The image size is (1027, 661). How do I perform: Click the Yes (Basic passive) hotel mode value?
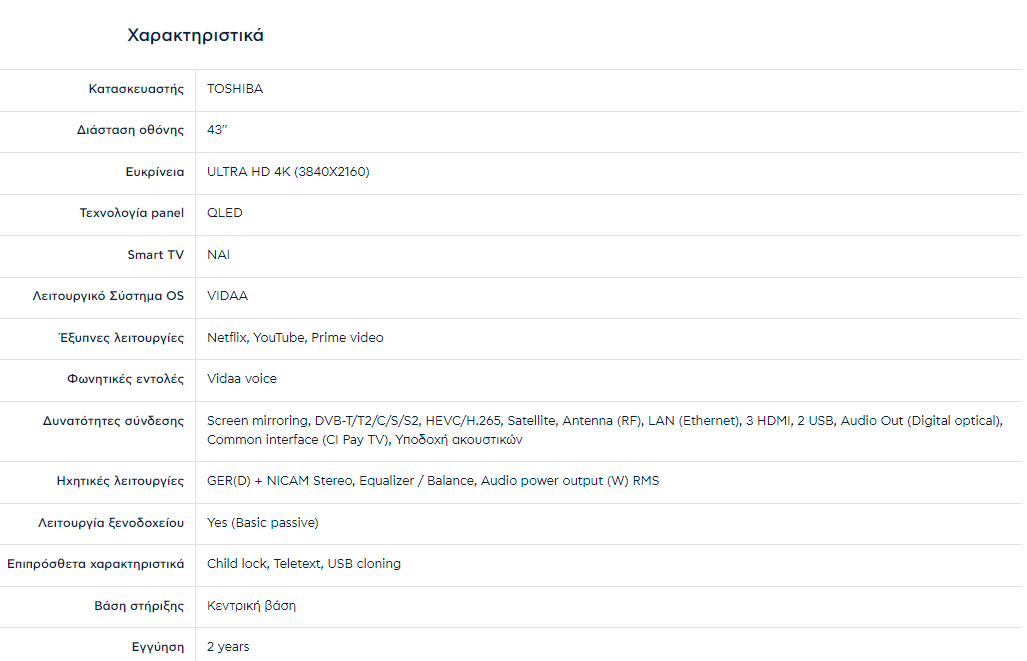point(263,523)
